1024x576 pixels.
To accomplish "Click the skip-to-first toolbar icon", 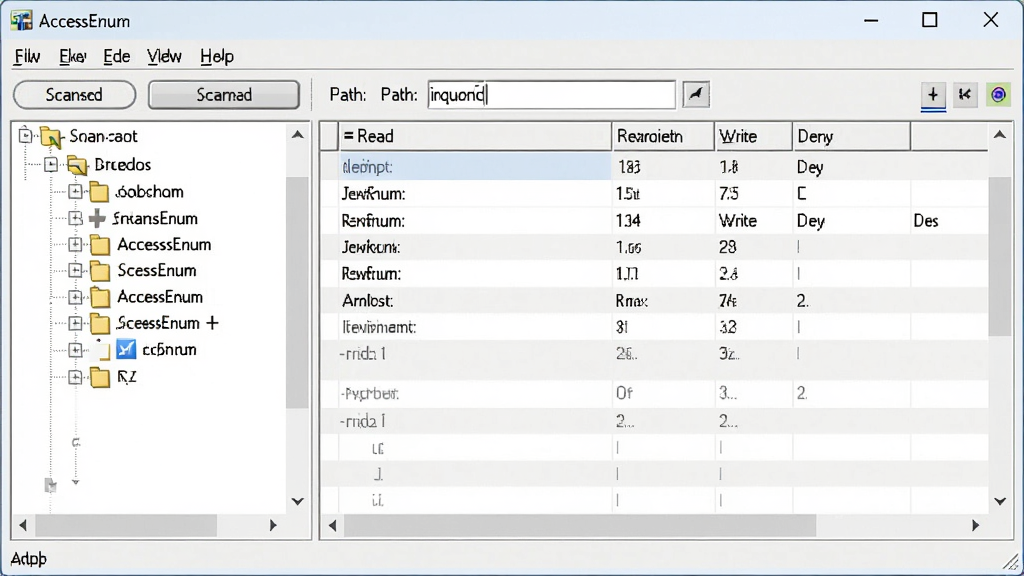I will pyautogui.click(x=965, y=95).
